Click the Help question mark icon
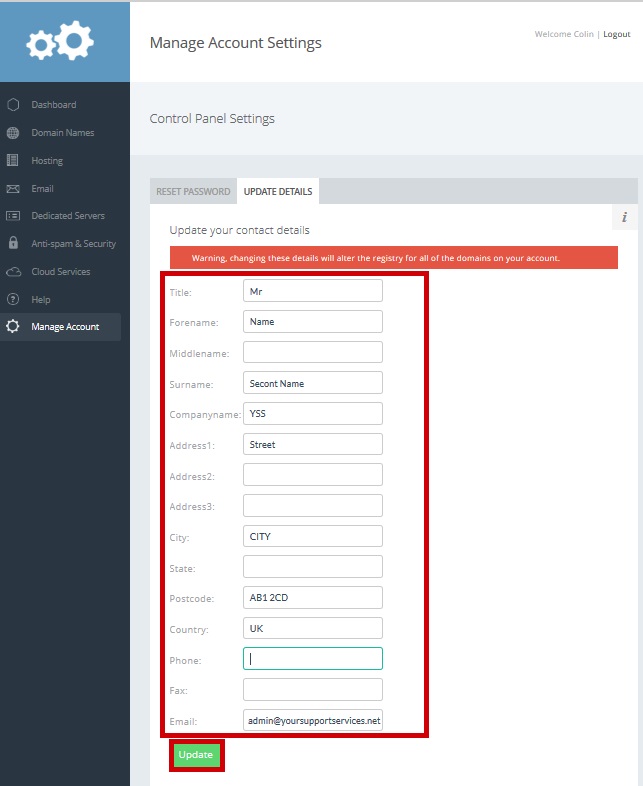 point(13,300)
